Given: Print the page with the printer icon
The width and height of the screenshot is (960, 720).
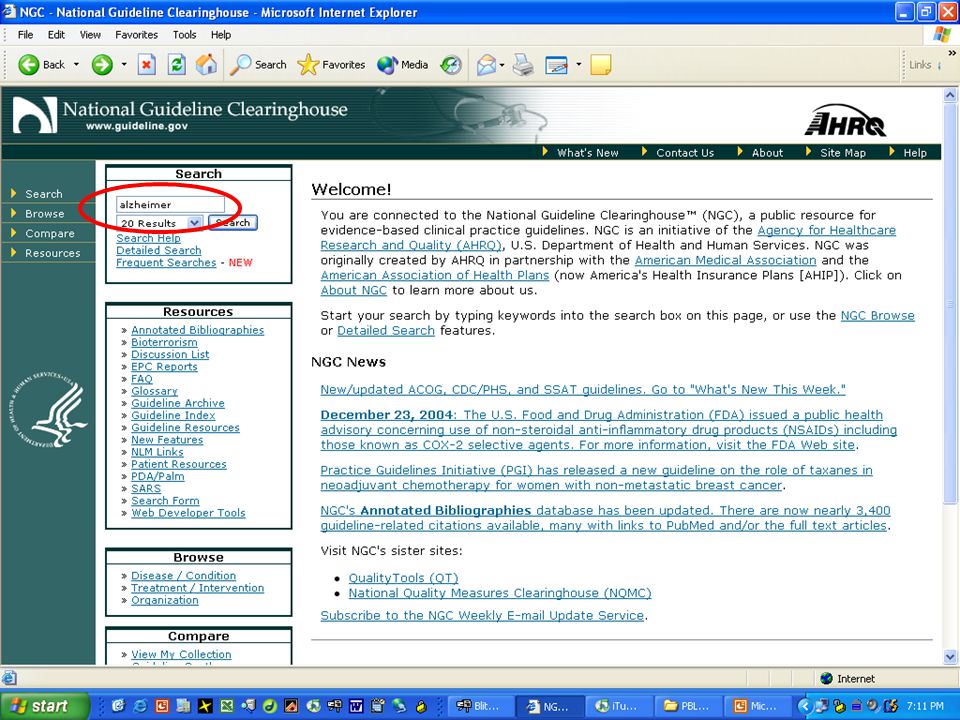Looking at the screenshot, I should pos(523,64).
